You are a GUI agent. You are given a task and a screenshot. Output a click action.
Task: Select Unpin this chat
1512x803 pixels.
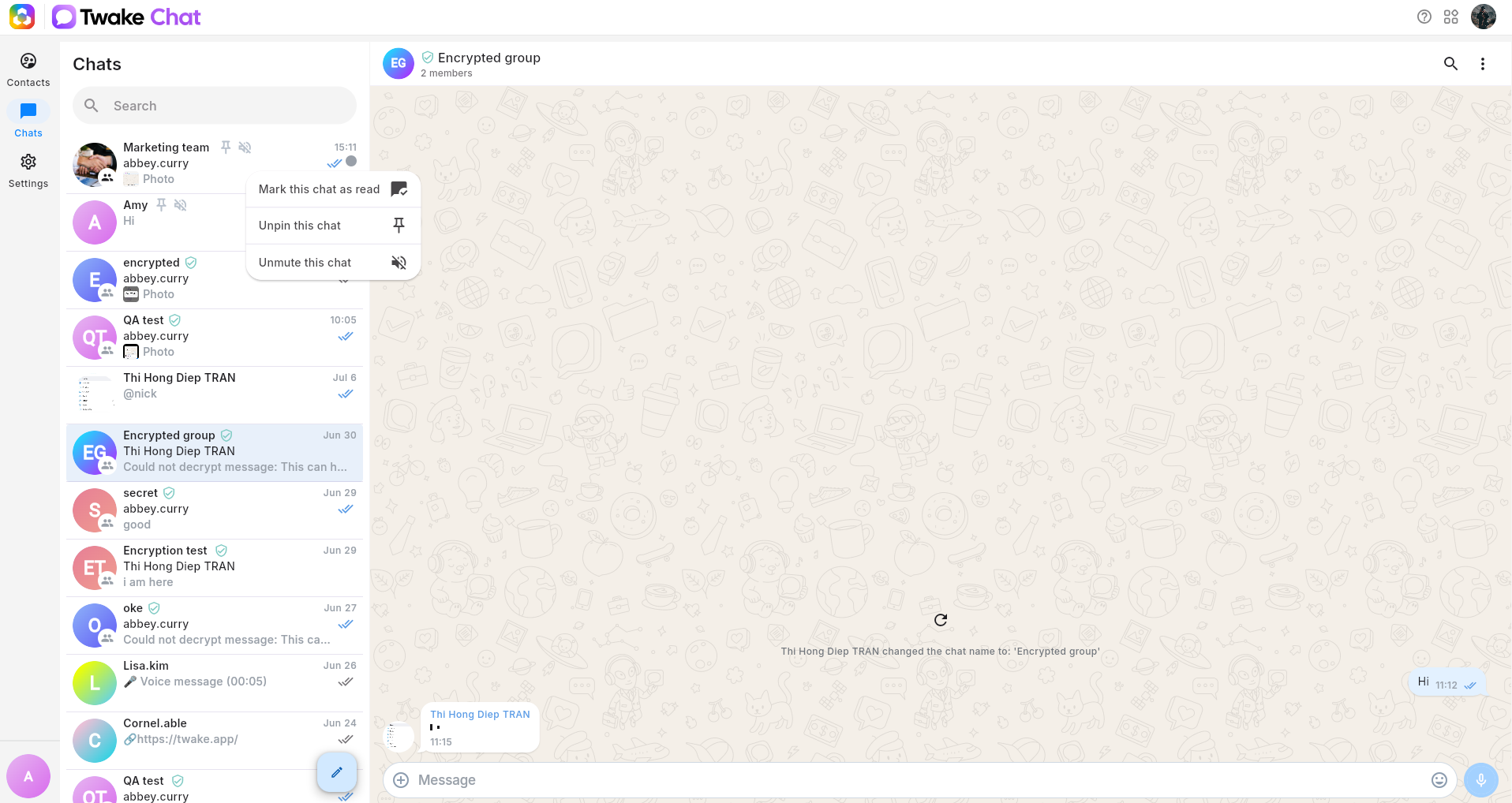click(333, 226)
